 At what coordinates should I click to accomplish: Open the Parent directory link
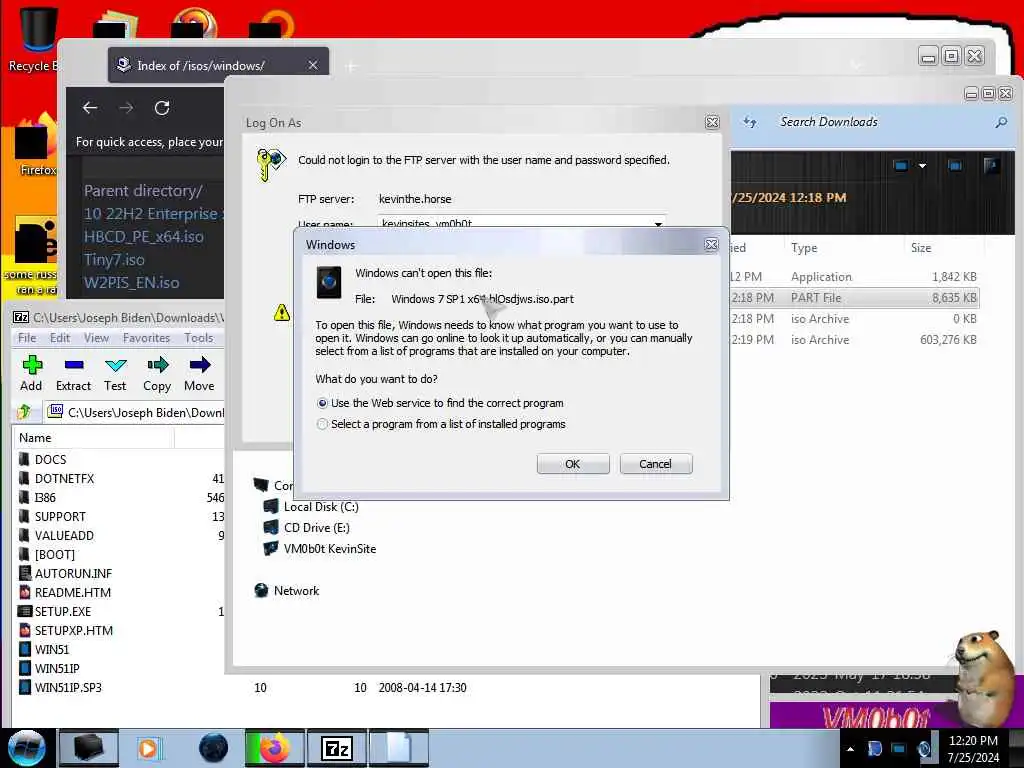coord(143,191)
